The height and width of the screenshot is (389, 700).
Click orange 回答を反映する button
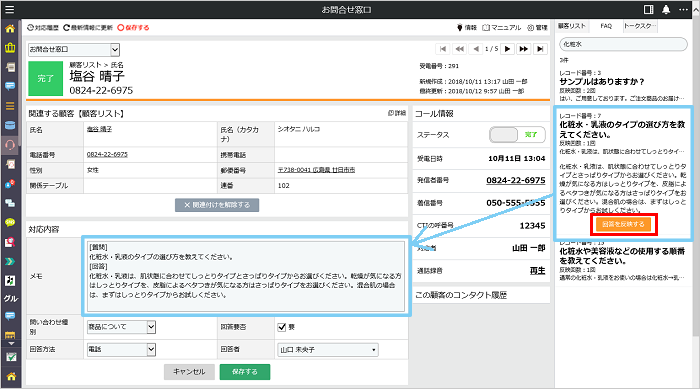pos(623,224)
